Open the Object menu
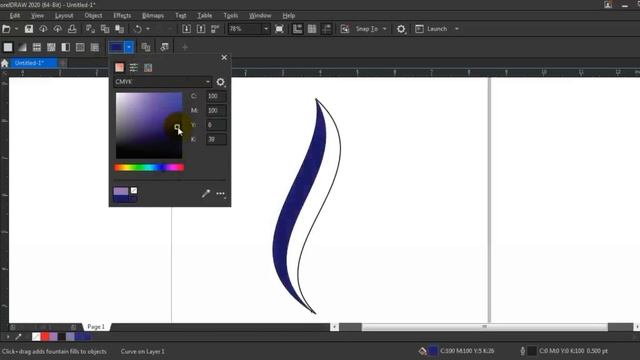 (93, 16)
